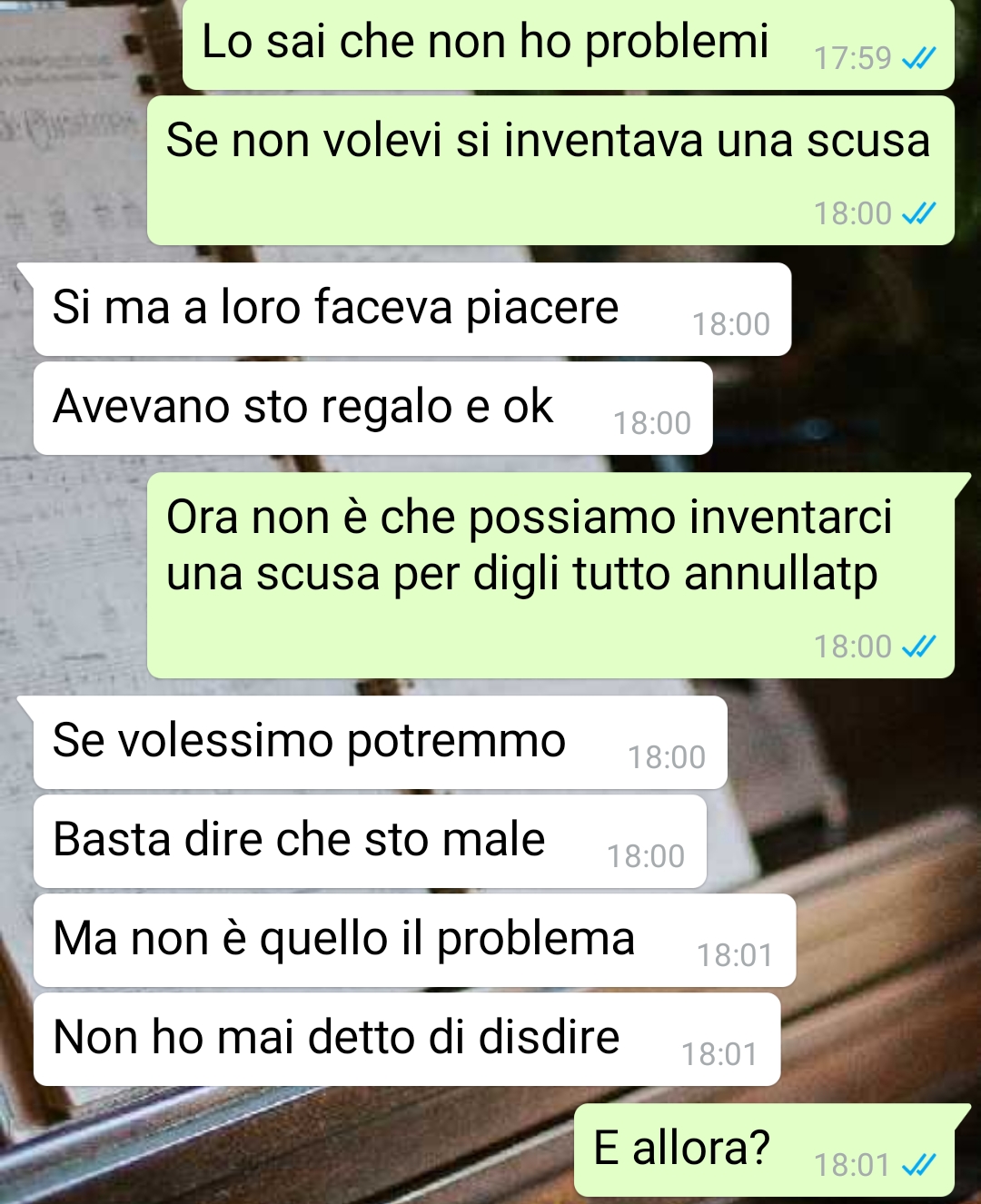
Task: Tap message 'Basta dire che sto male'
Action: coord(370,842)
